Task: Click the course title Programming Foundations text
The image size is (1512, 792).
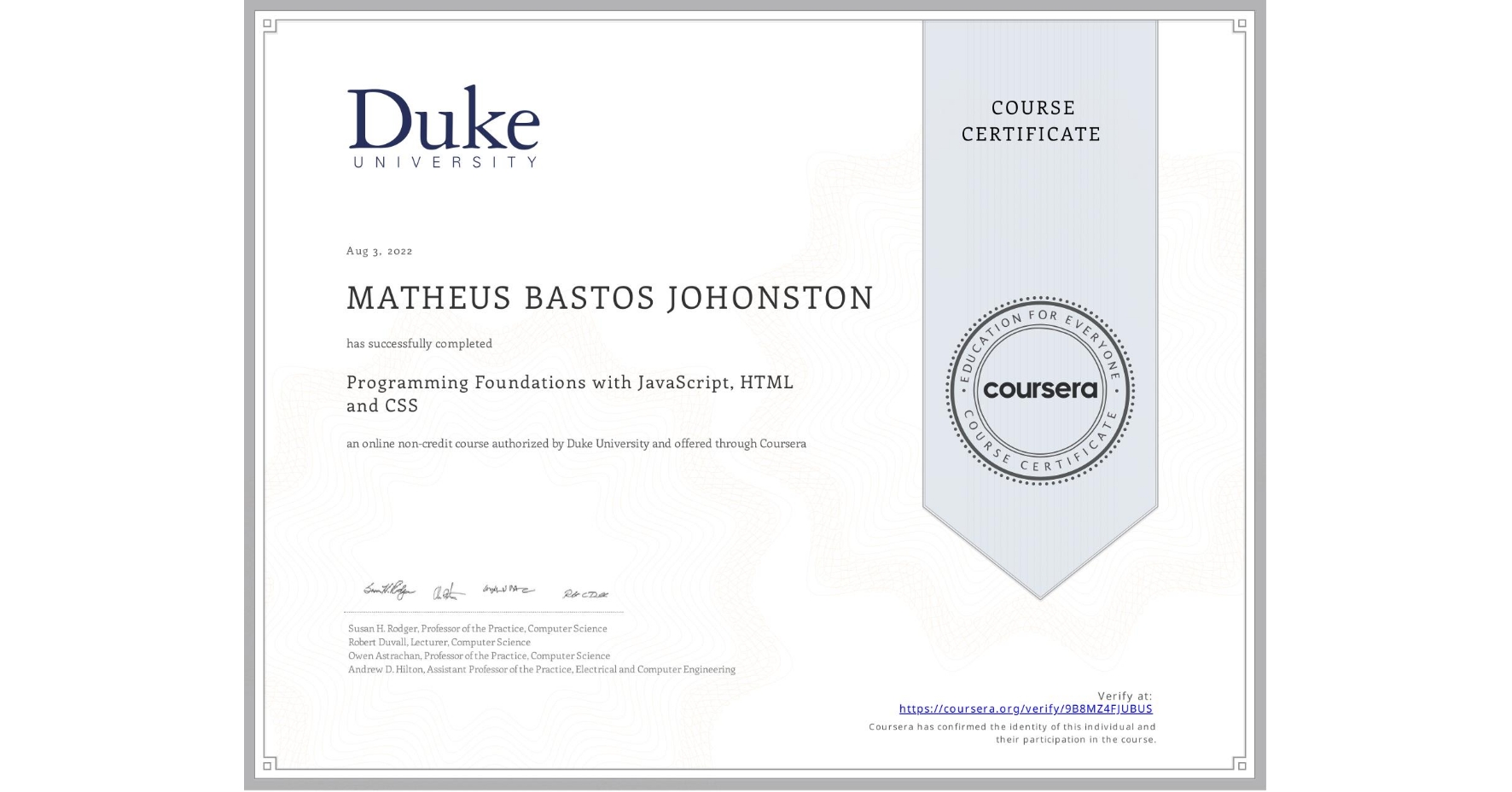Action: point(569,382)
